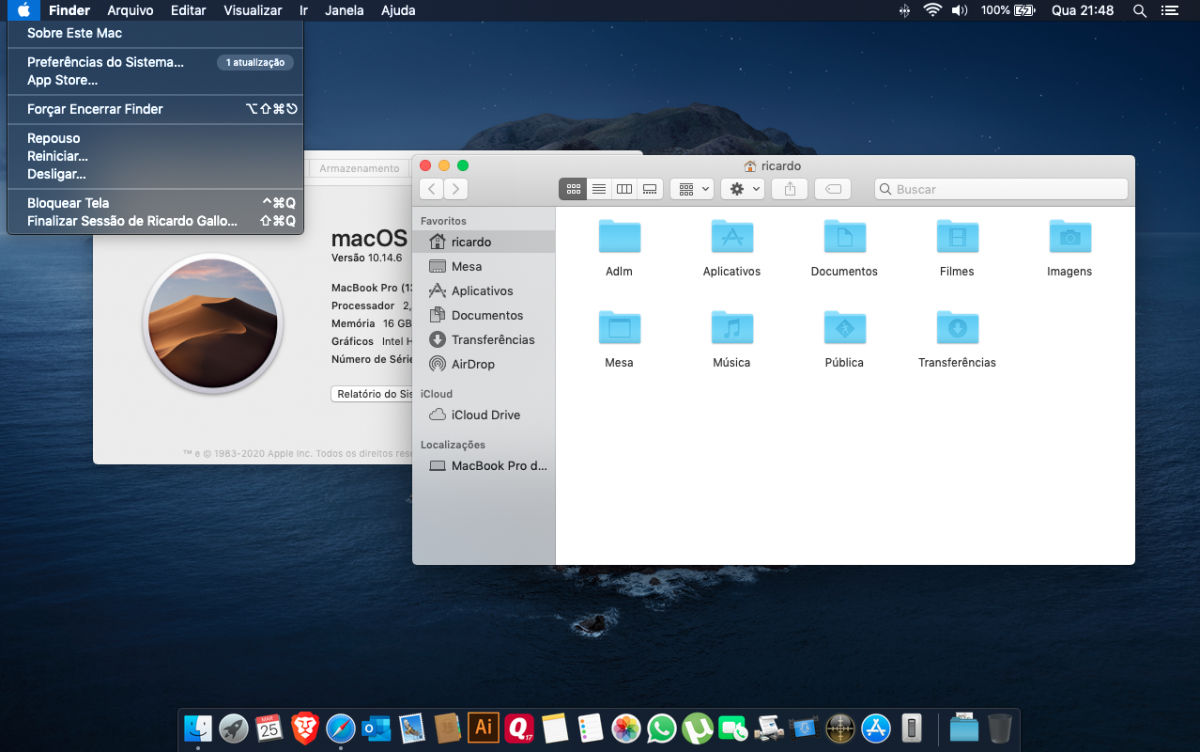Click the Wi-Fi status icon
The width and height of the screenshot is (1200, 752).
click(932, 10)
